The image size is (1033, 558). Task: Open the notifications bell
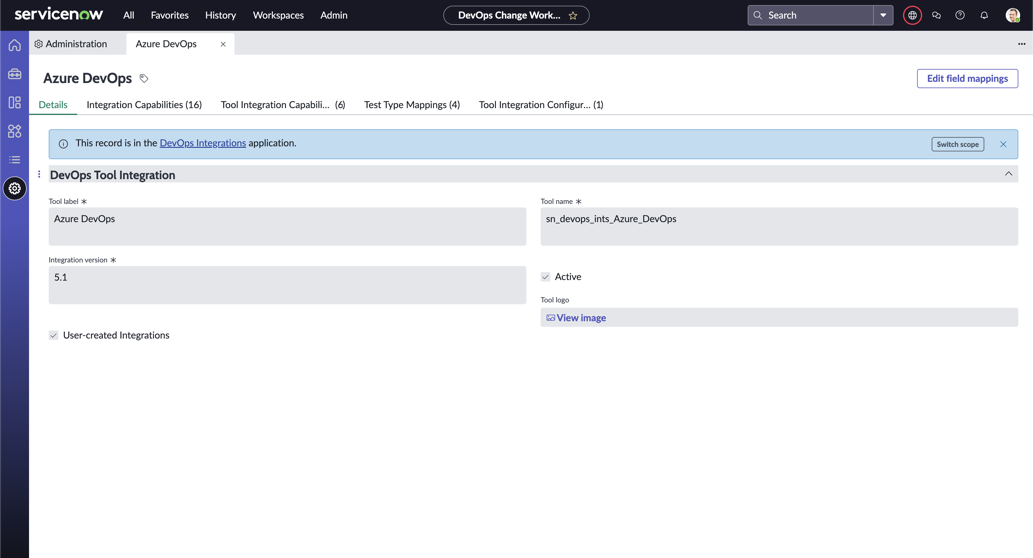point(984,15)
